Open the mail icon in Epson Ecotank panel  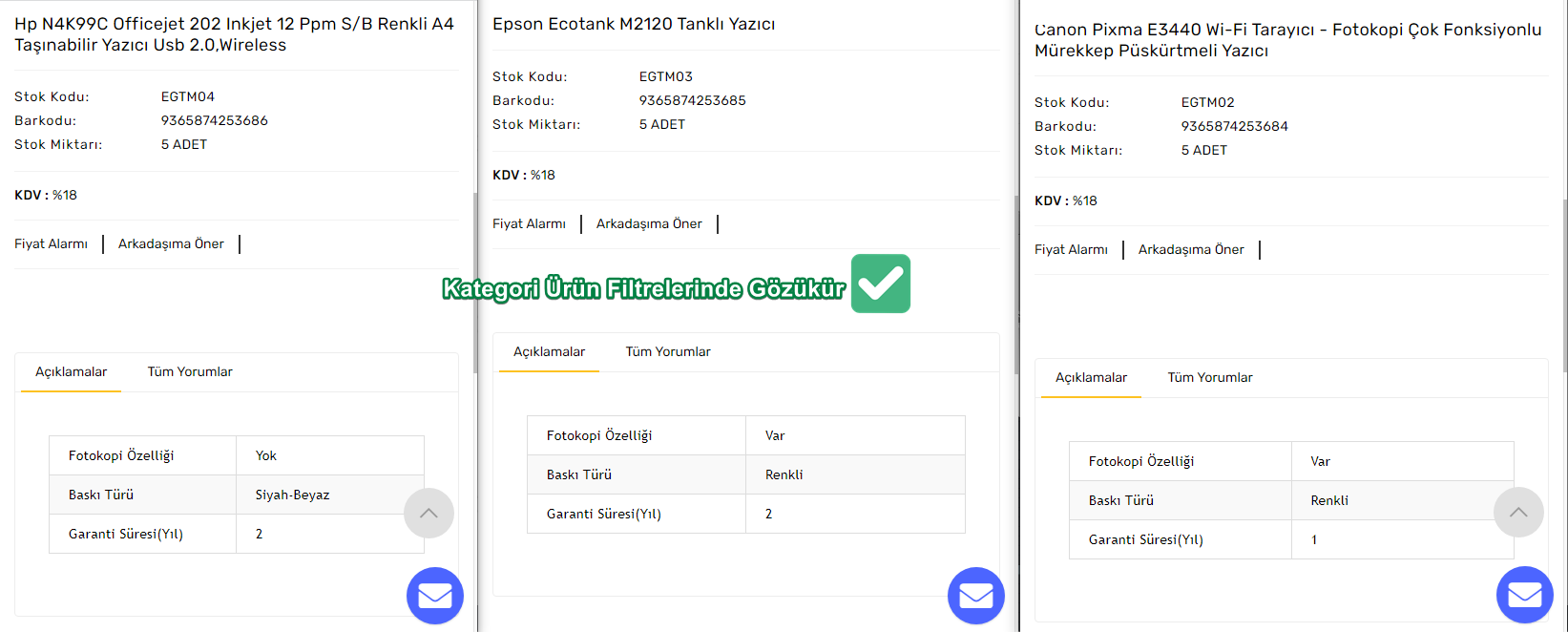coord(976,596)
